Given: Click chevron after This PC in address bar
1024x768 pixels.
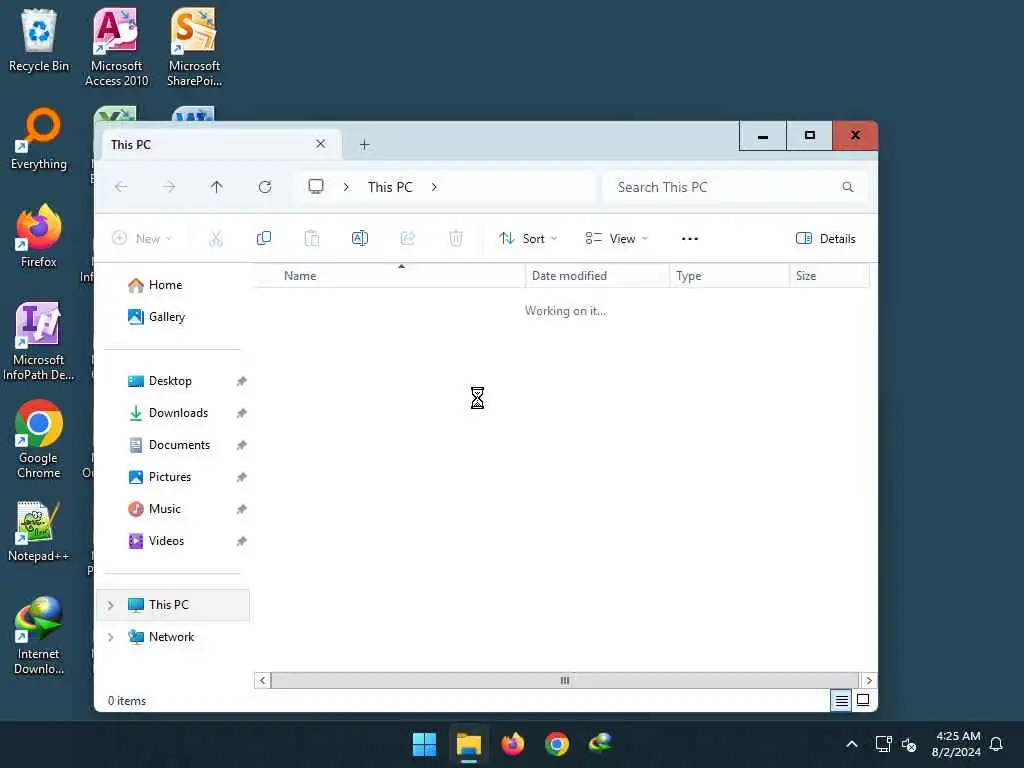Looking at the screenshot, I should [x=434, y=187].
